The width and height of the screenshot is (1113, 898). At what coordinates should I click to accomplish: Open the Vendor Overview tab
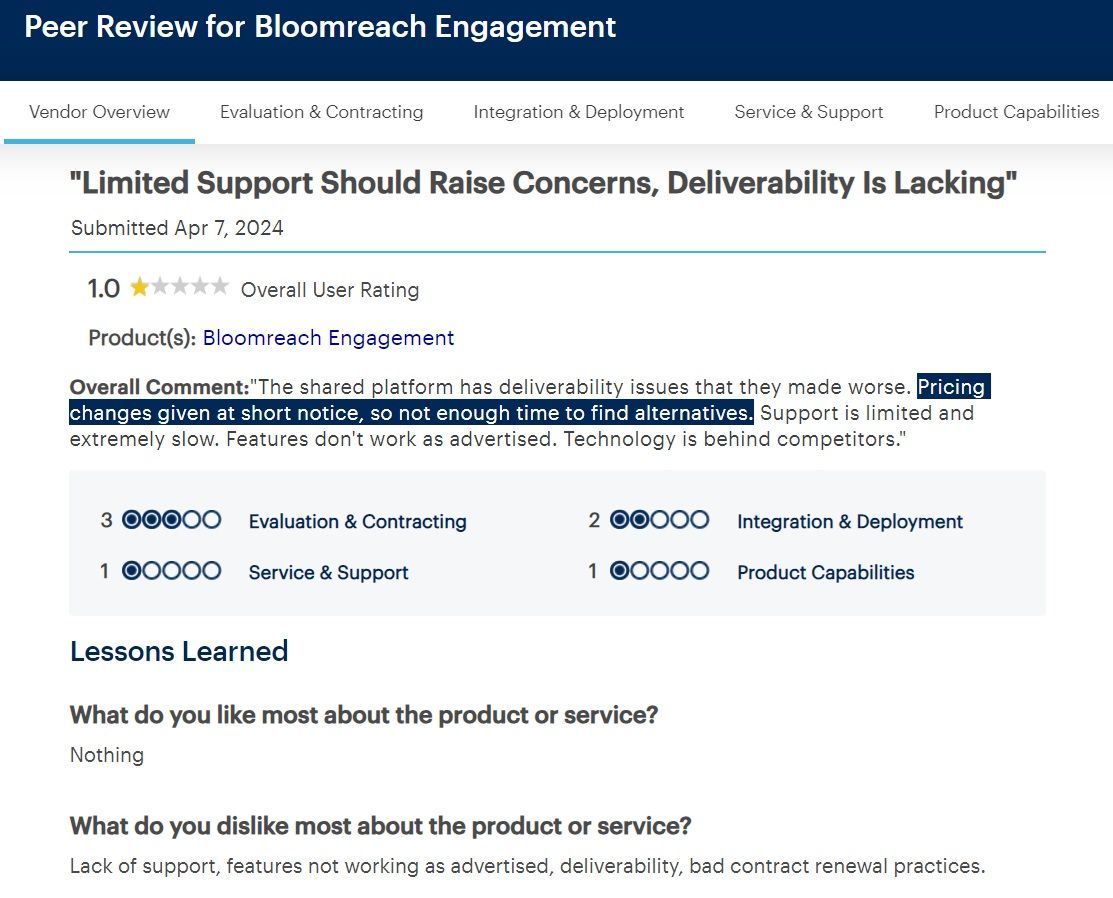[99, 112]
